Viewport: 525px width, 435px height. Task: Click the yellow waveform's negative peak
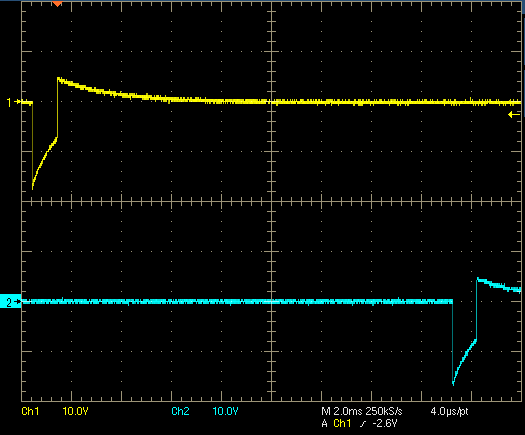click(x=32, y=188)
